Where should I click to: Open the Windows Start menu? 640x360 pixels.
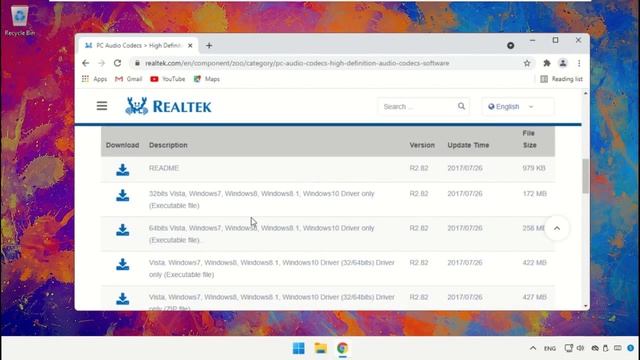point(299,348)
